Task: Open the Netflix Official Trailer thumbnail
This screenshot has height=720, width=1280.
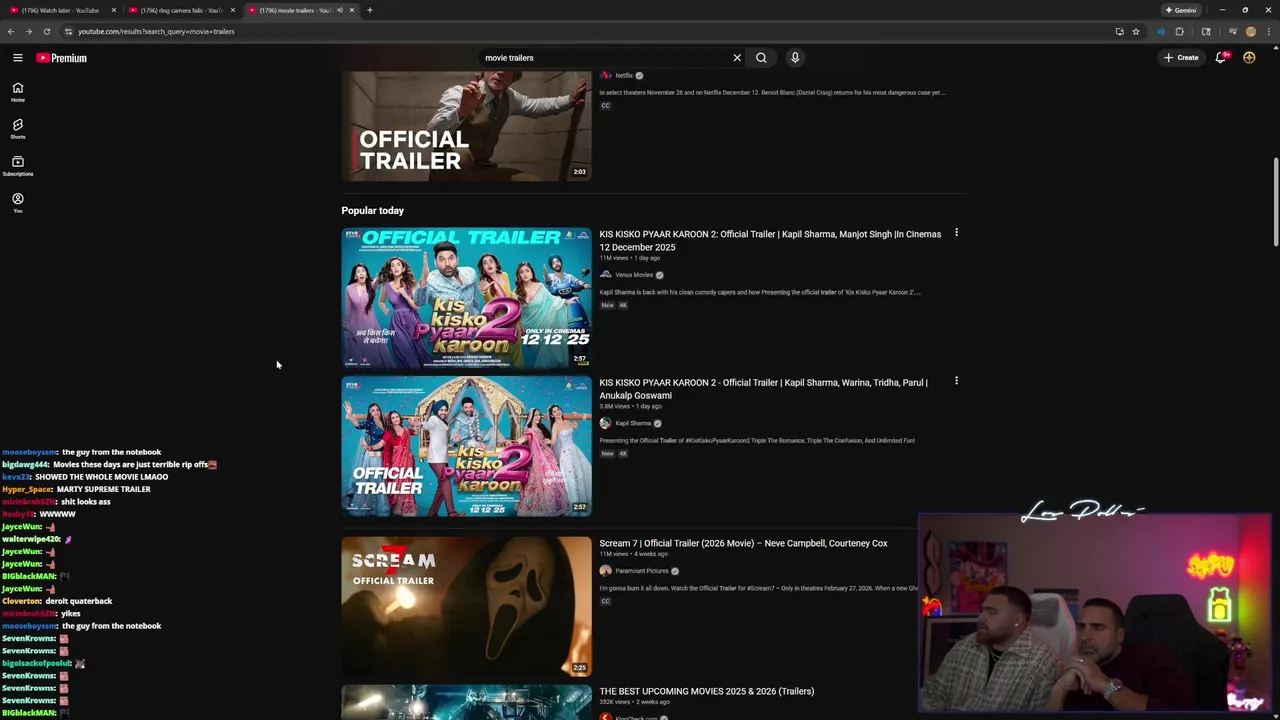Action: coord(466,125)
